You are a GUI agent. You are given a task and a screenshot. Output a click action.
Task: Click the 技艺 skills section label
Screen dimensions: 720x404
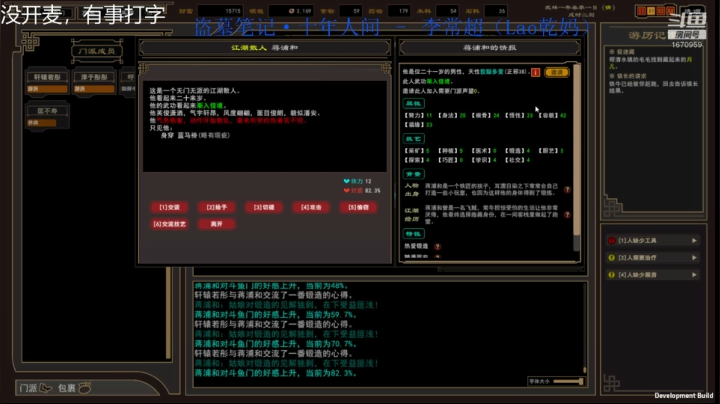pyautogui.click(x=414, y=139)
